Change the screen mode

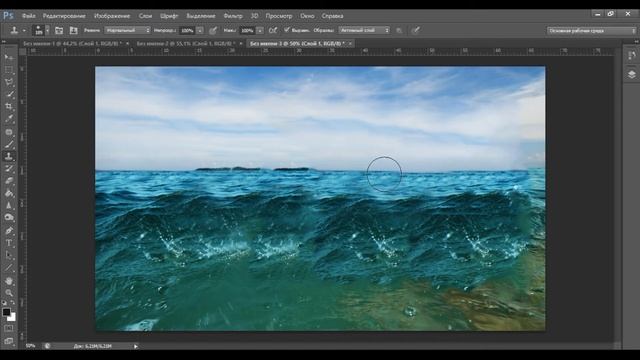point(9,341)
